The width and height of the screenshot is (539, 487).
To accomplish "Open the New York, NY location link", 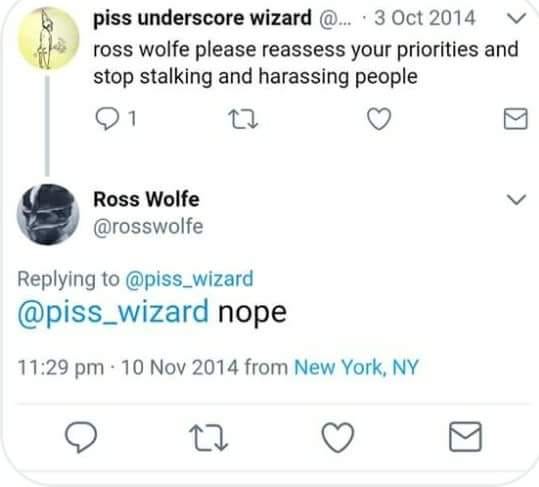I will point(356,367).
